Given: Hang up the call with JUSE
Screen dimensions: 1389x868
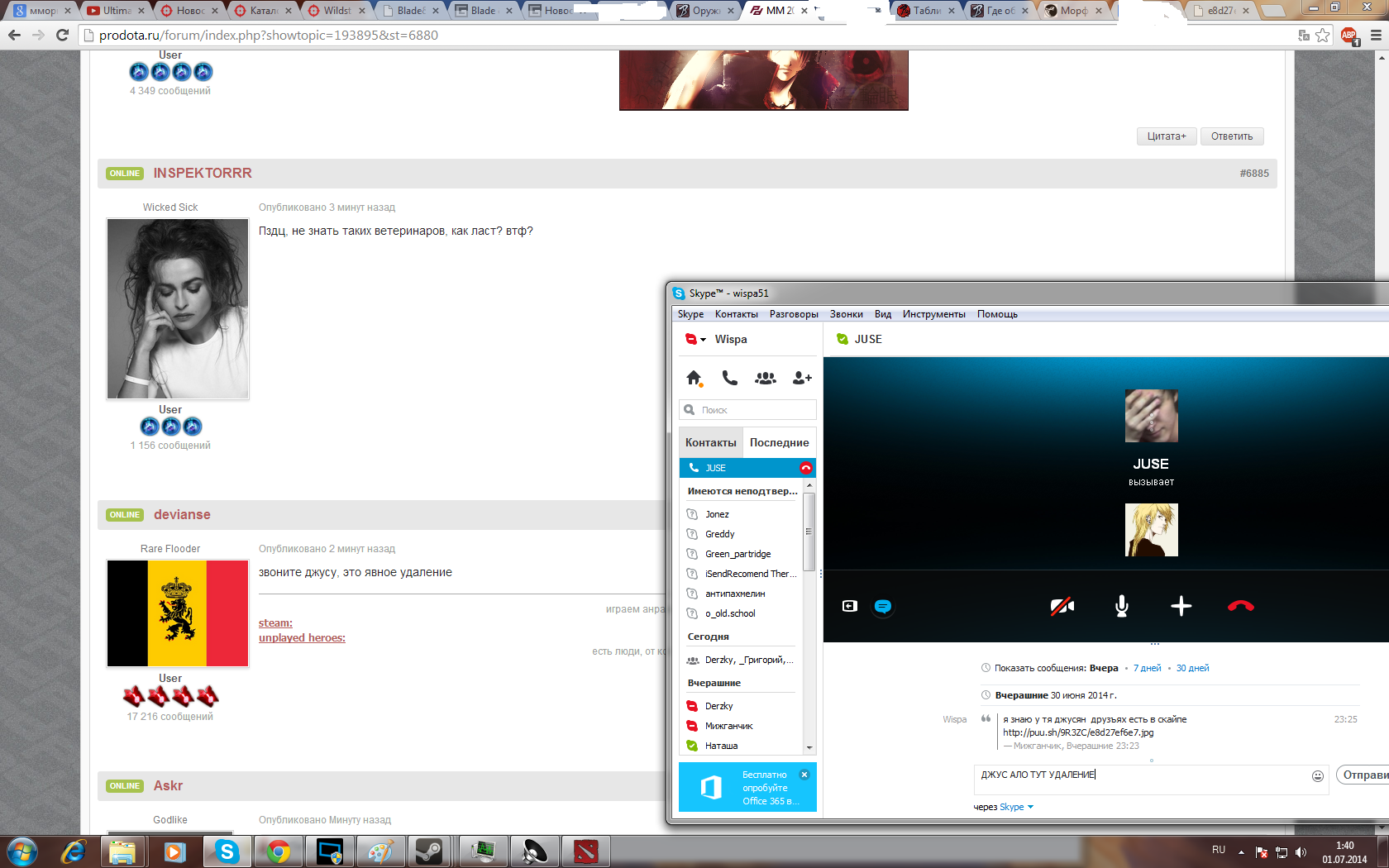Looking at the screenshot, I should [x=1241, y=606].
